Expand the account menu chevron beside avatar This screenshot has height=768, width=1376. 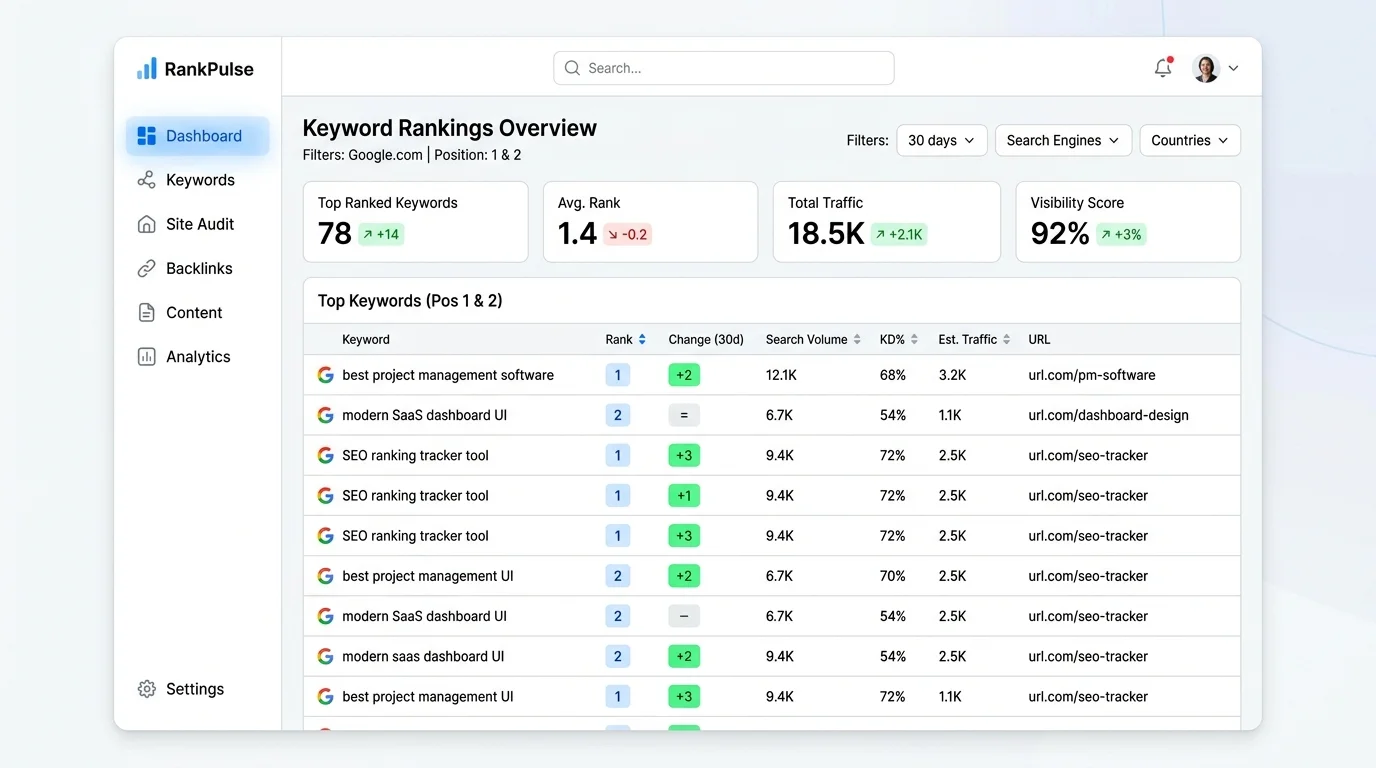[x=1233, y=69]
